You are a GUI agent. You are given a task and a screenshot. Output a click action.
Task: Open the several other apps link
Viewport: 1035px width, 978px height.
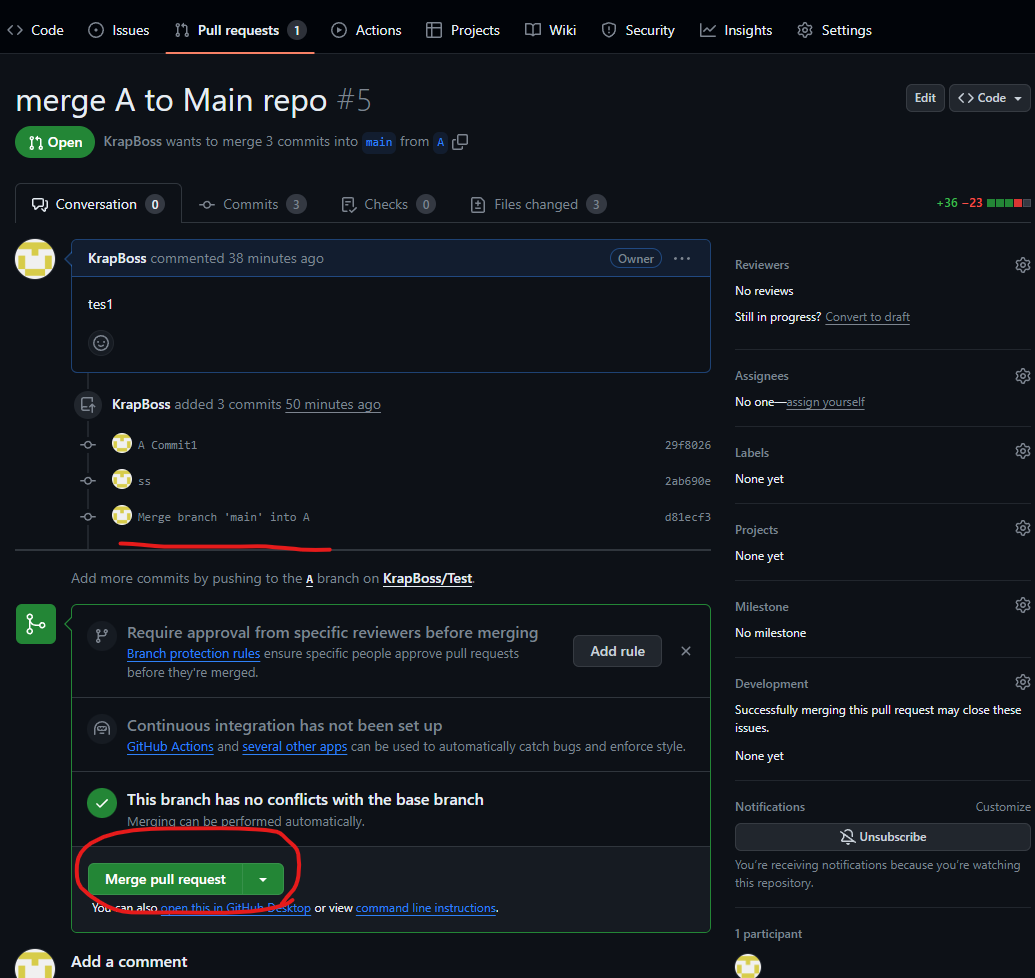pyautogui.click(x=294, y=746)
